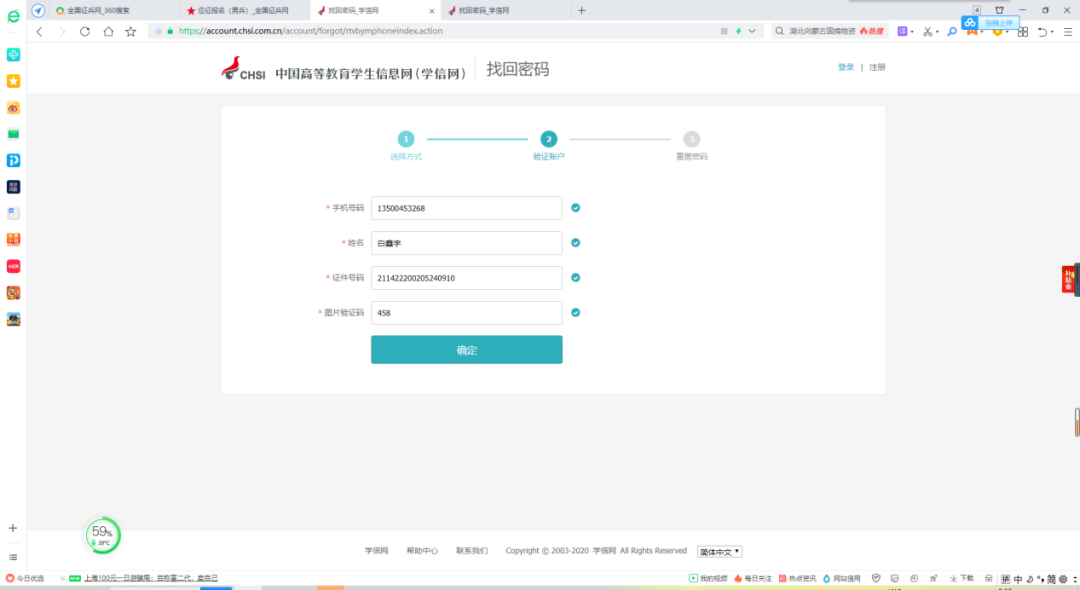
Task: Click the browser refresh button
Action: 84,31
